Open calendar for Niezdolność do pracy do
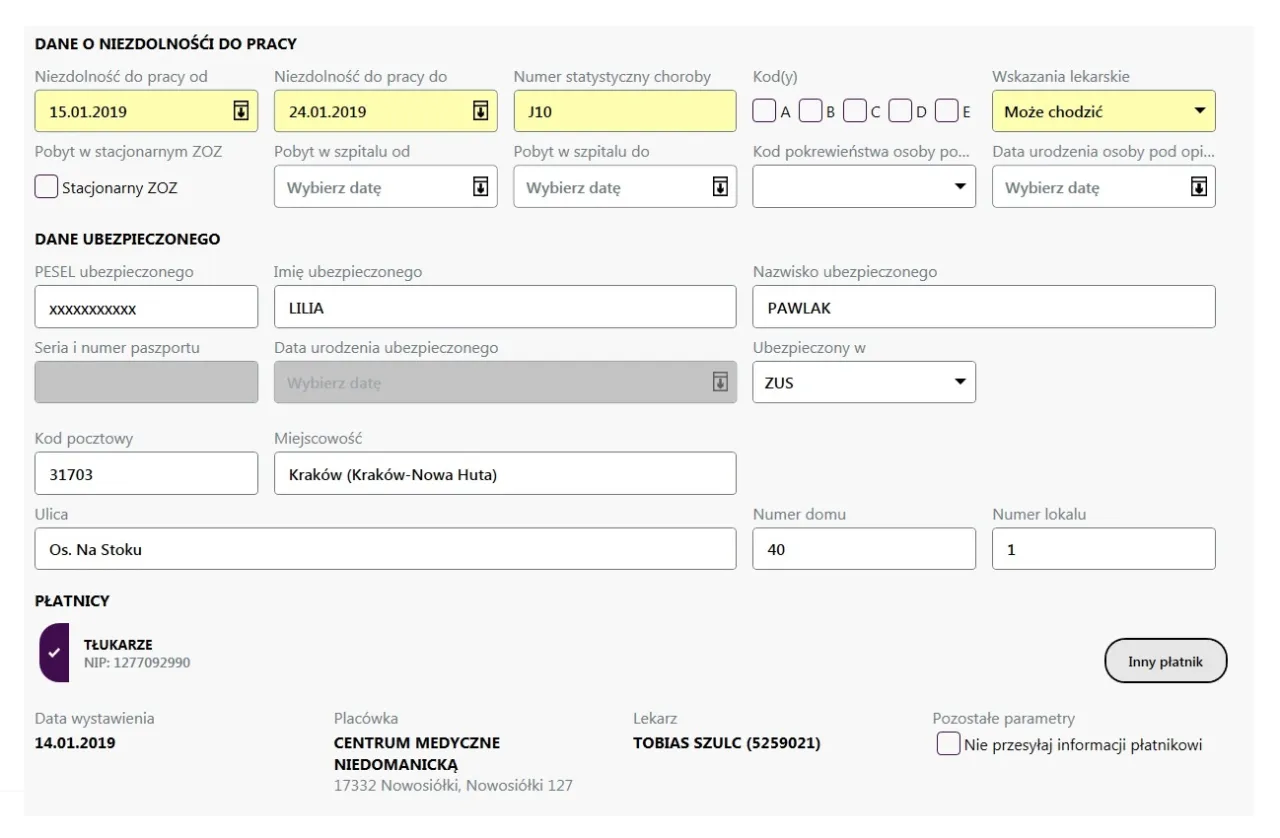The width and height of the screenshot is (1280, 838). pos(480,111)
